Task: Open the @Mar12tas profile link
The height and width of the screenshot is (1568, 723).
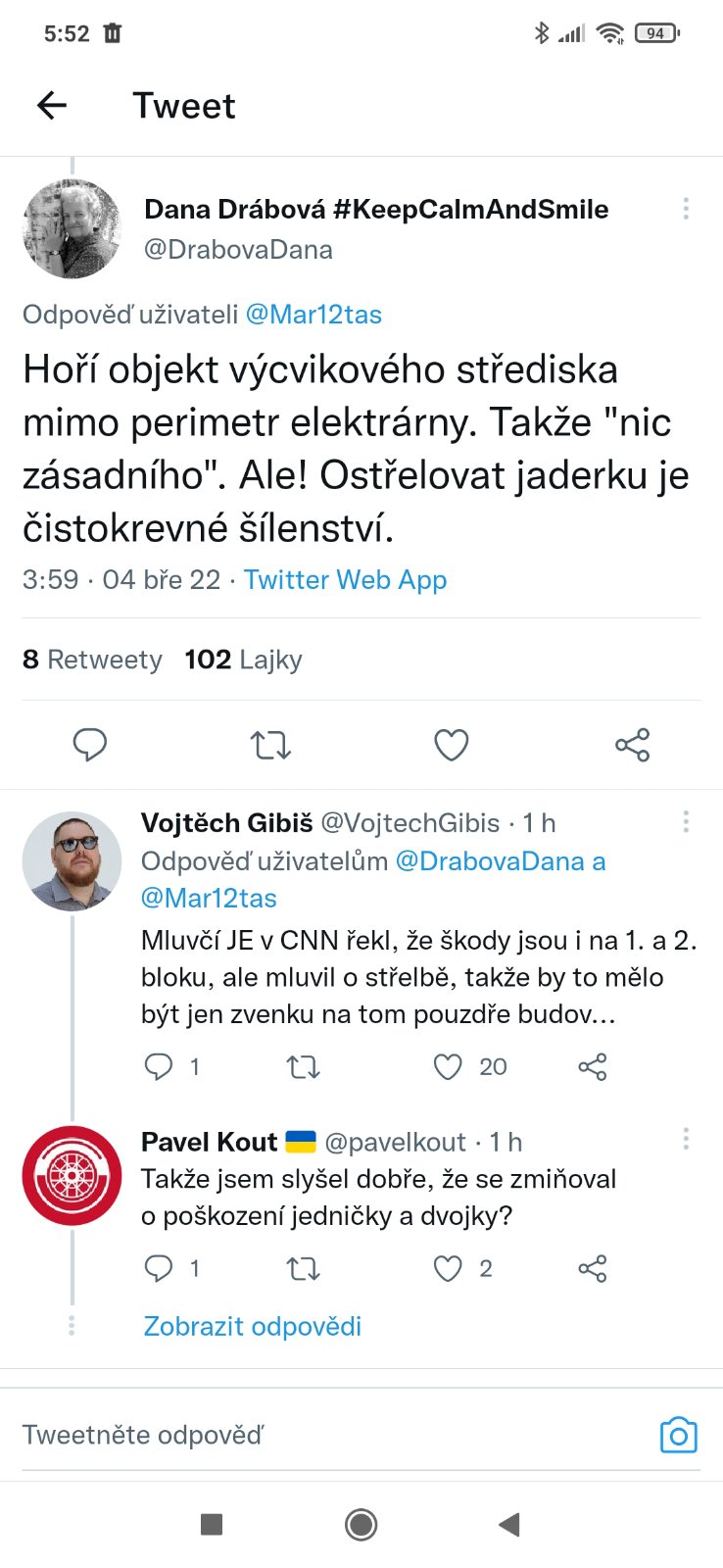Action: click(313, 315)
